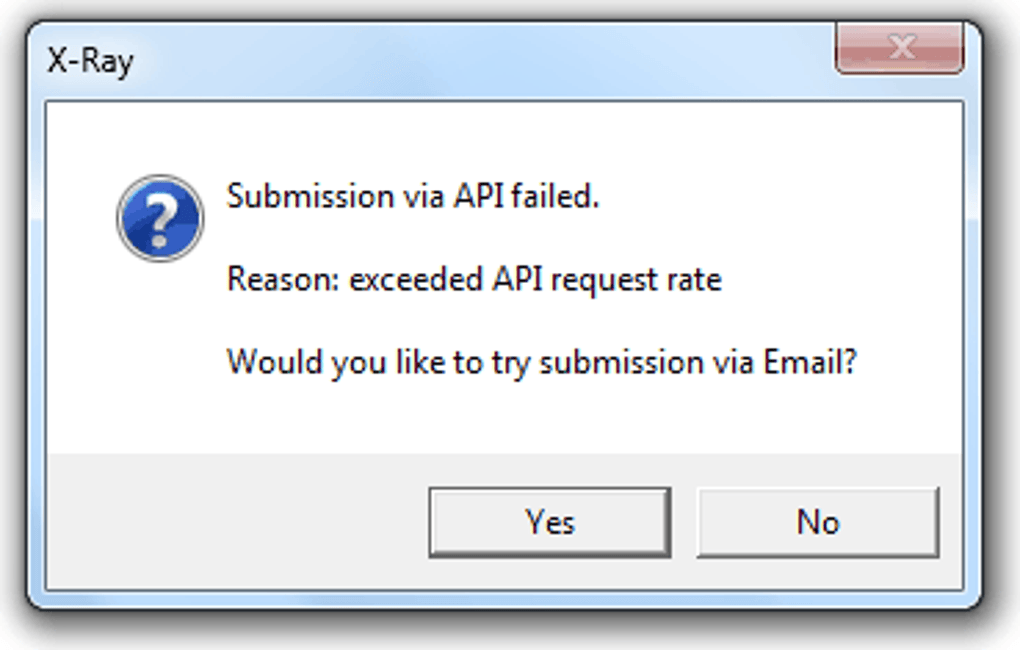1020x650 pixels.
Task: Click the word "Reason:" in the dialog
Action: pyautogui.click(x=282, y=279)
